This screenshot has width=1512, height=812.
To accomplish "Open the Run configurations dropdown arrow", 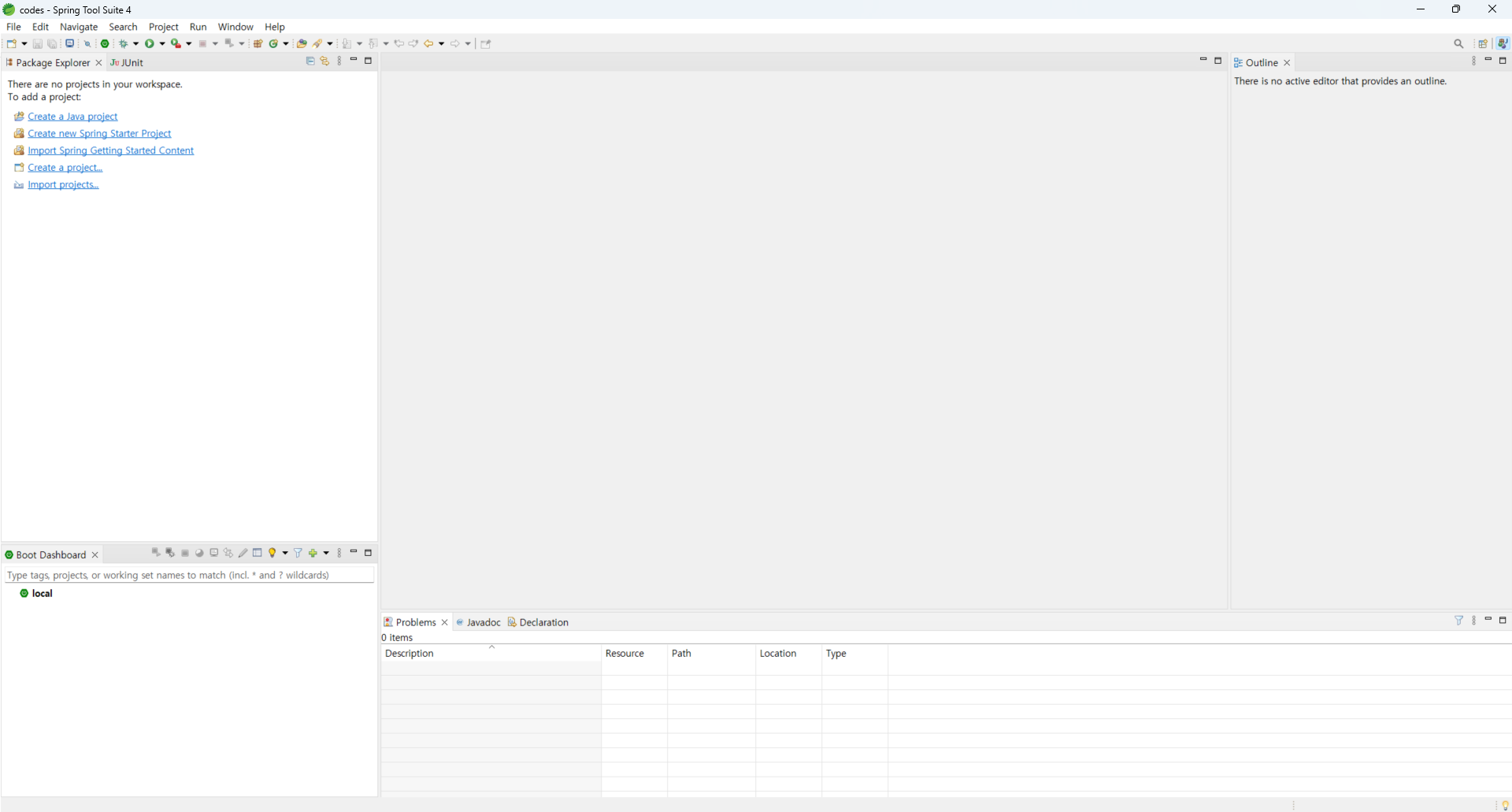I will [x=162, y=44].
